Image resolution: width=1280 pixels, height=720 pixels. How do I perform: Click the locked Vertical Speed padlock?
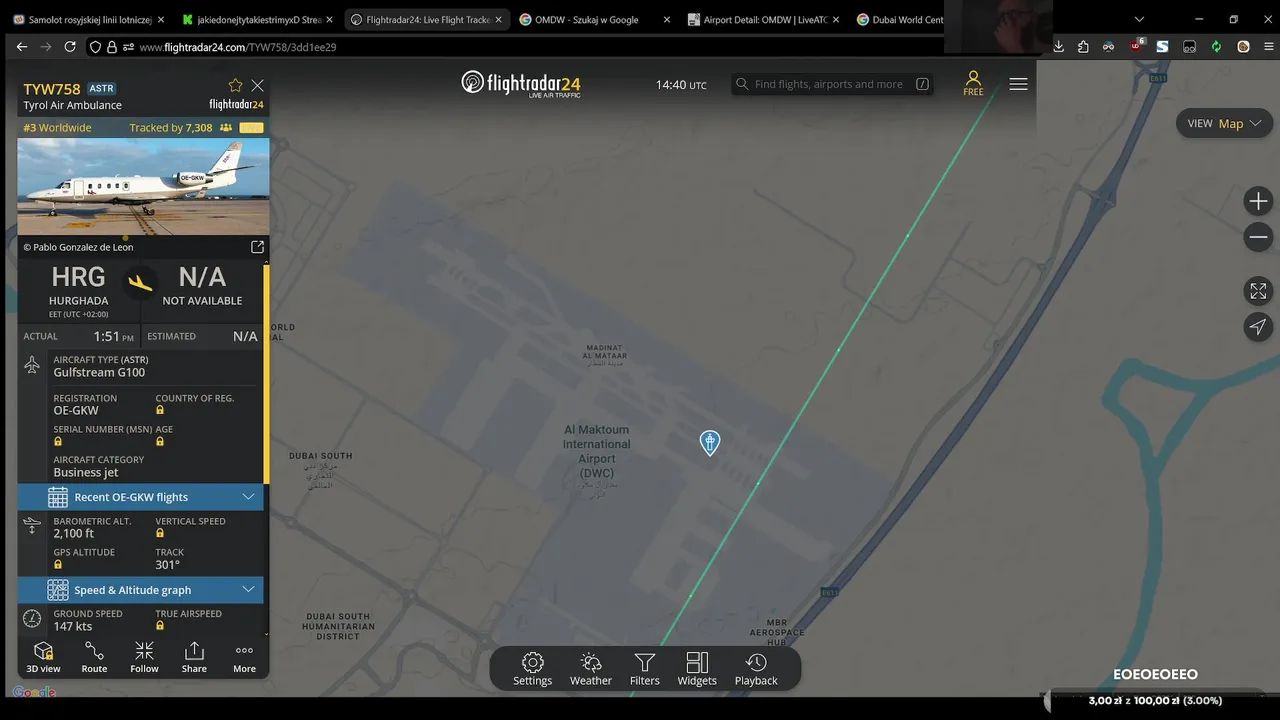click(x=160, y=534)
